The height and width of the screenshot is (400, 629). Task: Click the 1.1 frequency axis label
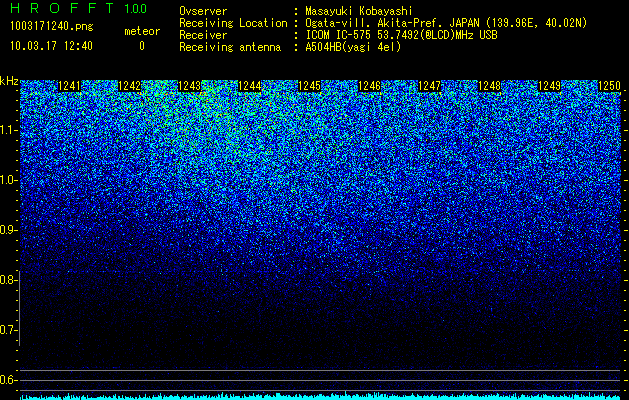8,130
